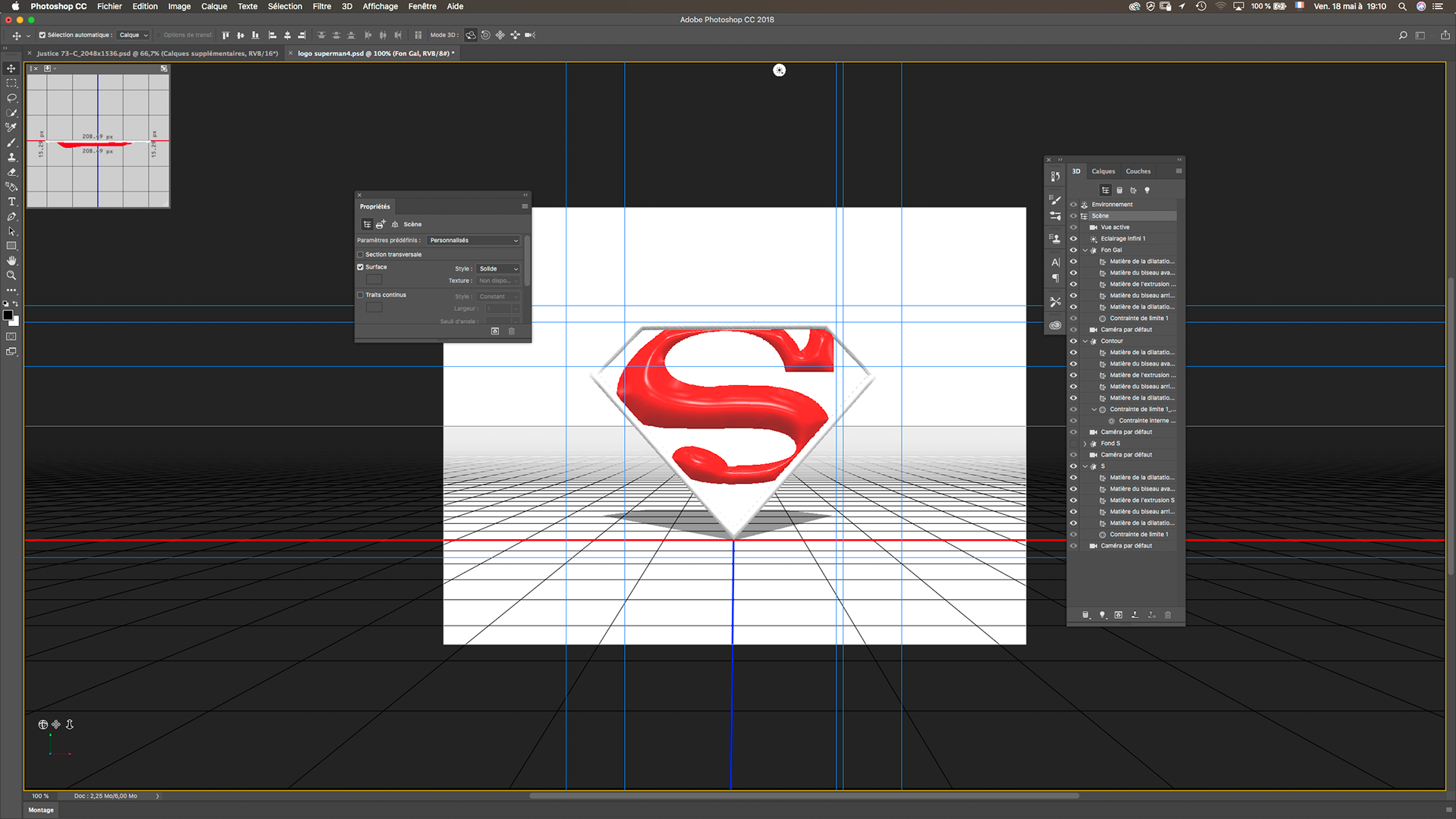This screenshot has height=819, width=1456.
Task: Click the foreground color swatch
Action: click(x=8, y=315)
